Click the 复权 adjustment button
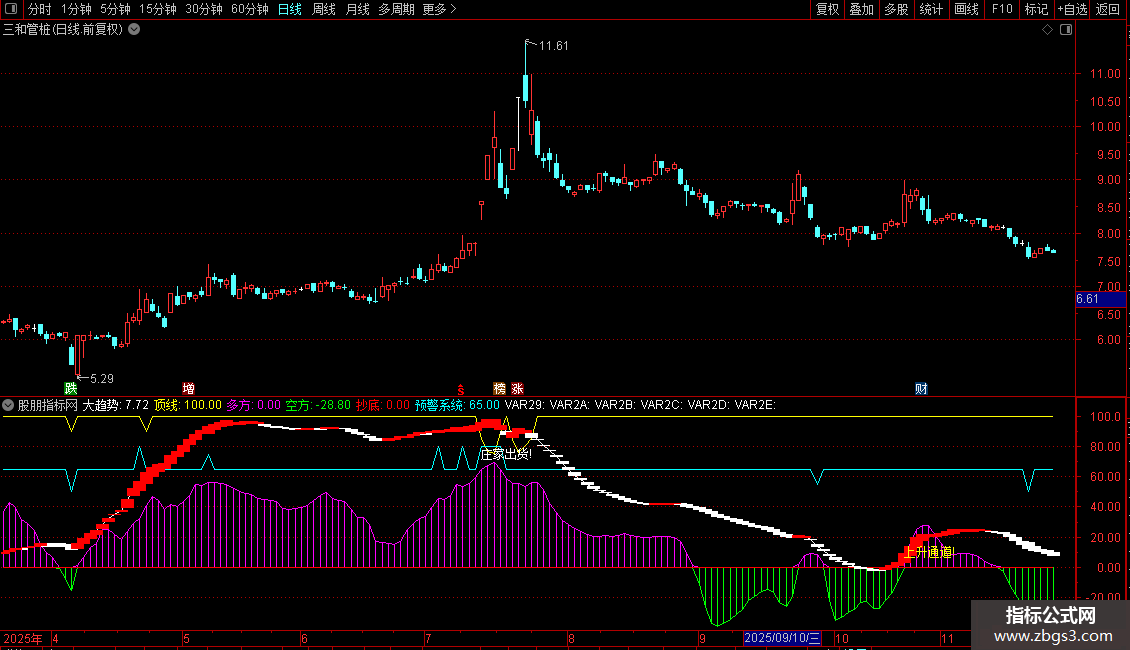1130x650 pixels. (827, 9)
